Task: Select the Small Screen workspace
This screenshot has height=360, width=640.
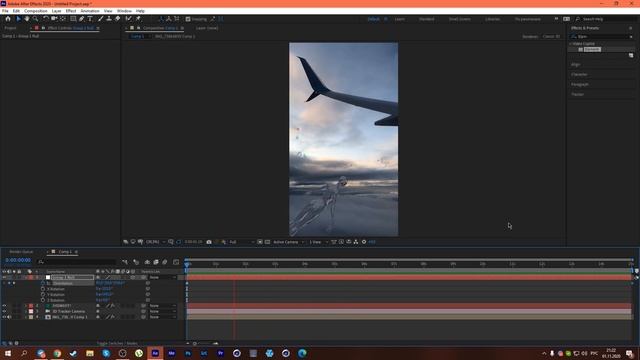Action: pos(460,19)
